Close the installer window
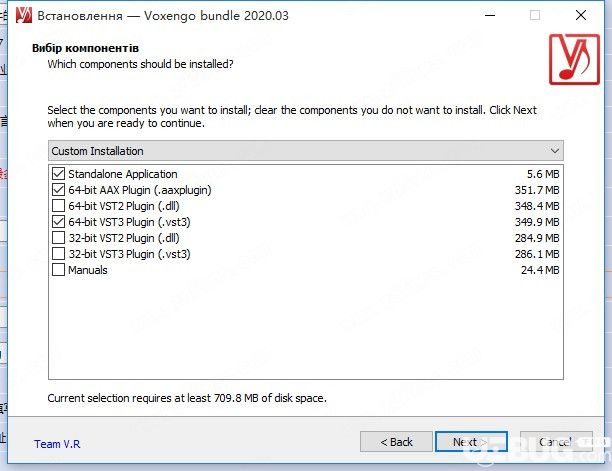Viewport: 612px width, 471px height. [x=581, y=16]
